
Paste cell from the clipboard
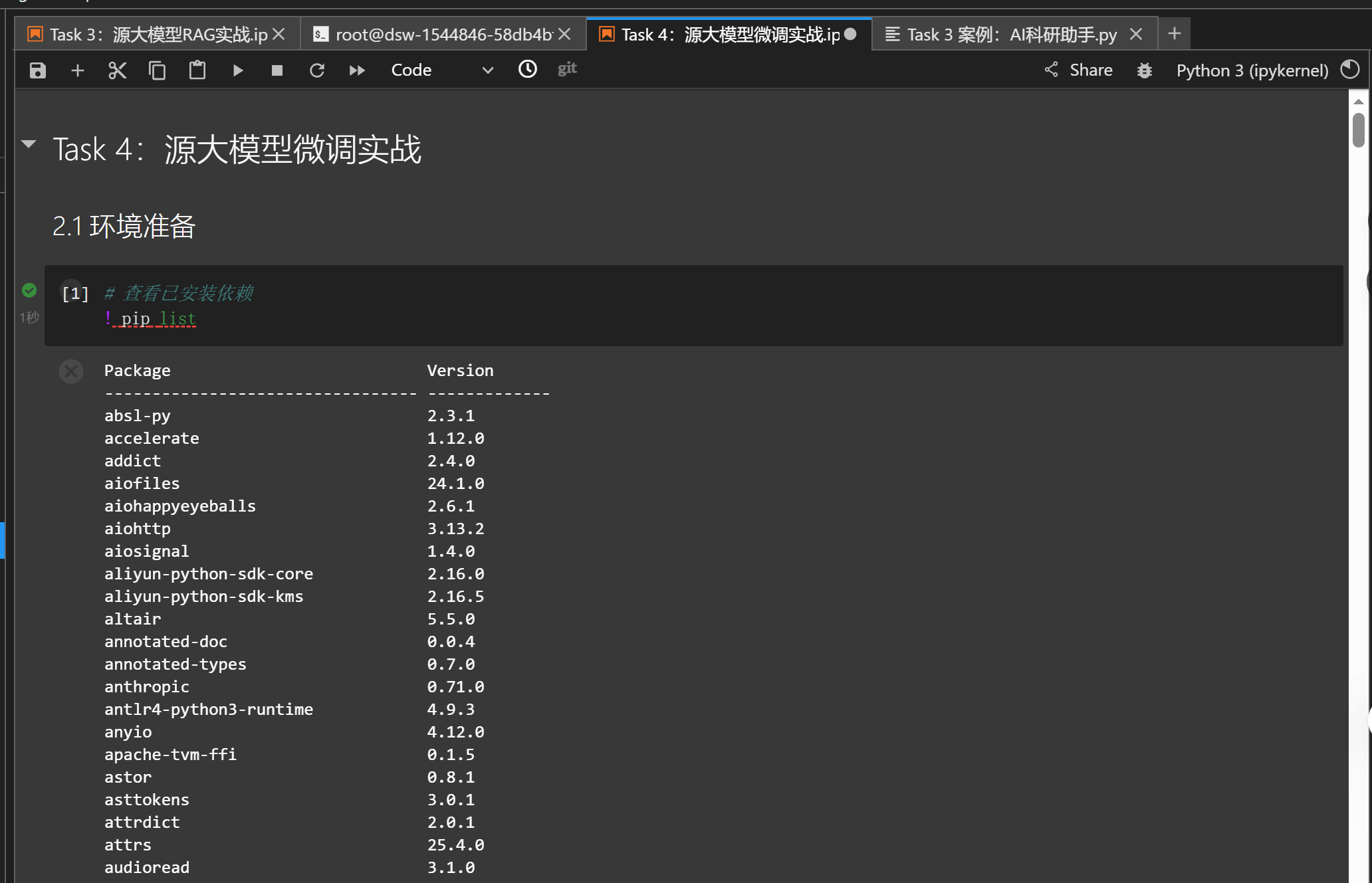tap(197, 70)
